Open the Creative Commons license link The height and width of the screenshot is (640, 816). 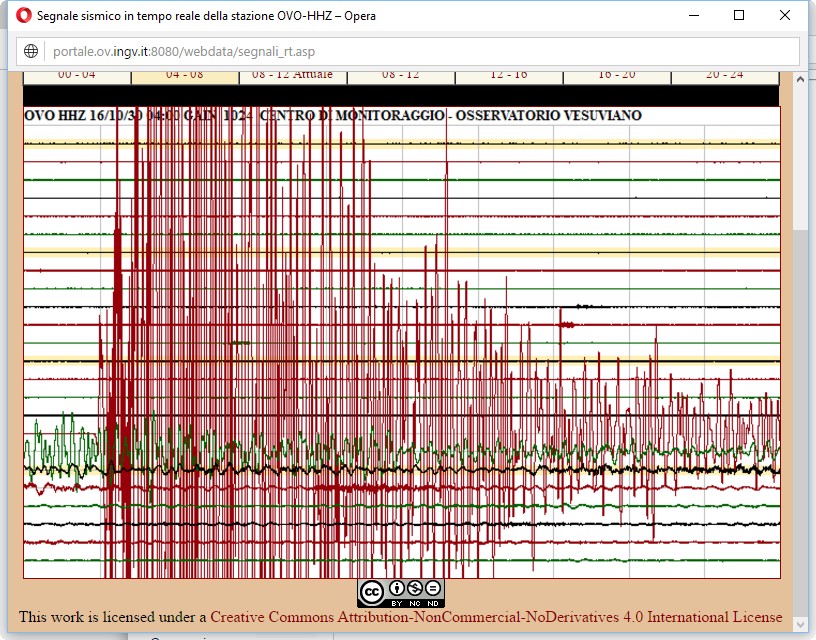coord(496,617)
